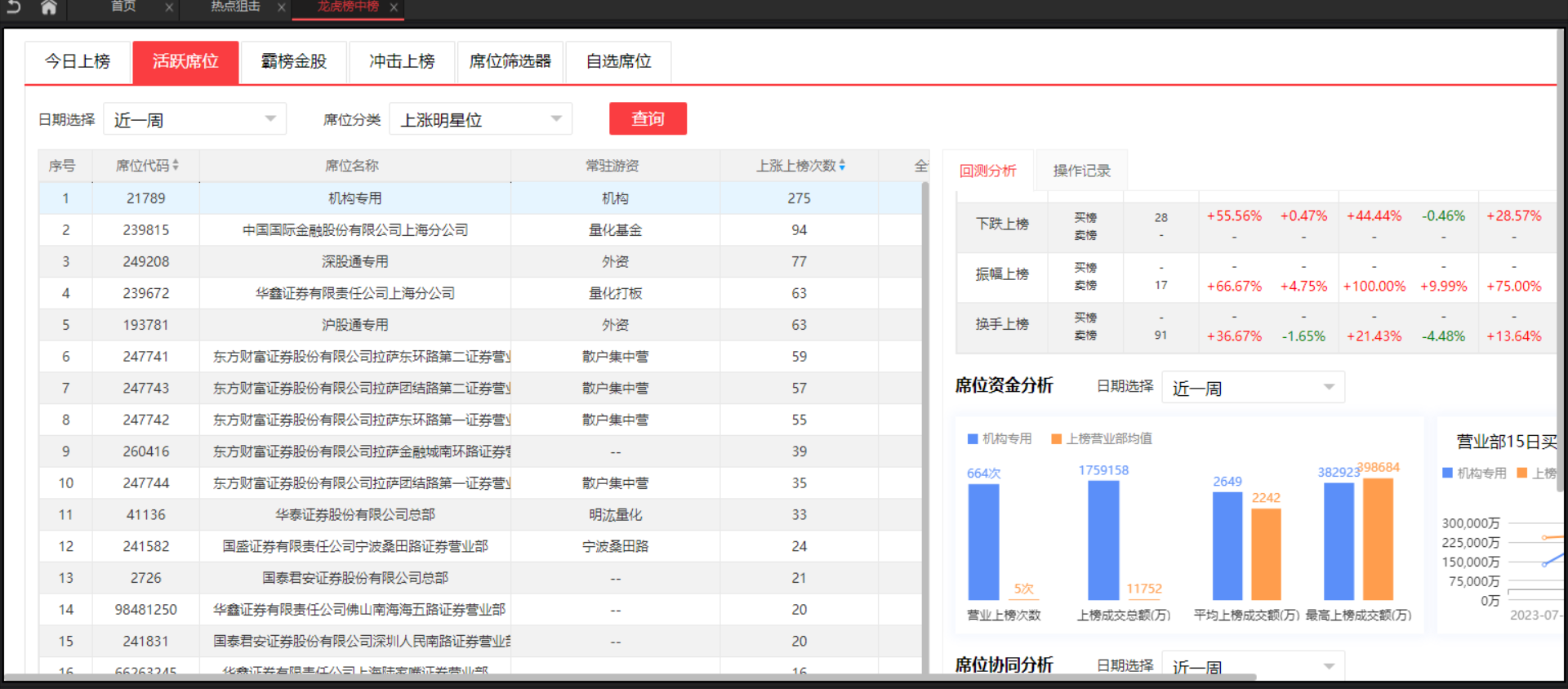Open the 冲击上榜 tab
Viewport: 1568px width, 689px height.
tap(402, 61)
